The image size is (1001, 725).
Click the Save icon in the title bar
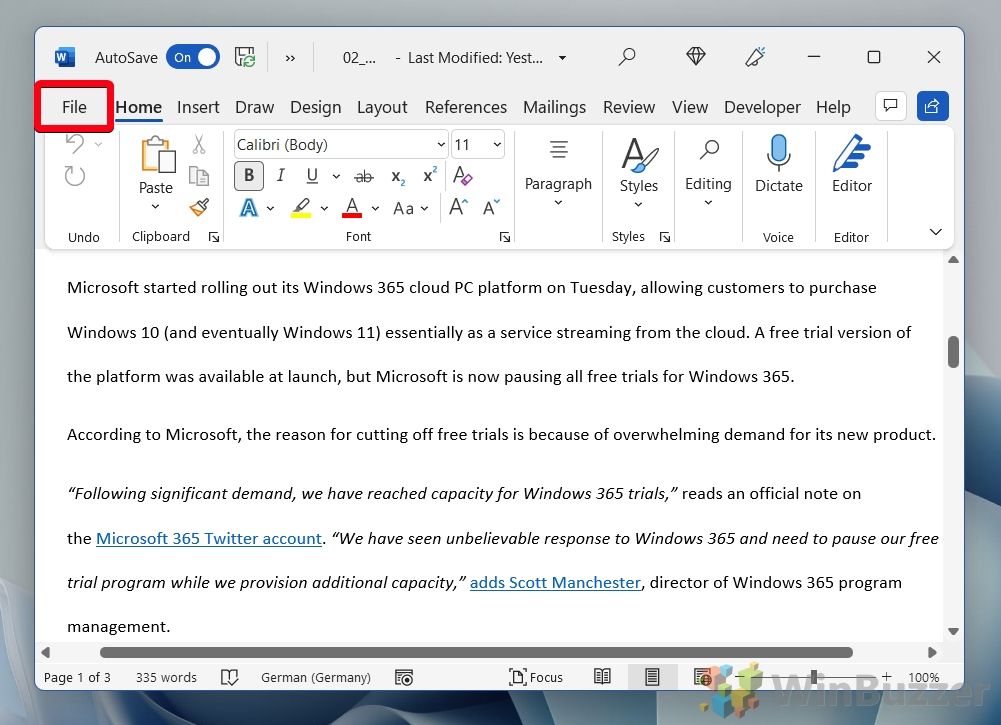click(245, 57)
